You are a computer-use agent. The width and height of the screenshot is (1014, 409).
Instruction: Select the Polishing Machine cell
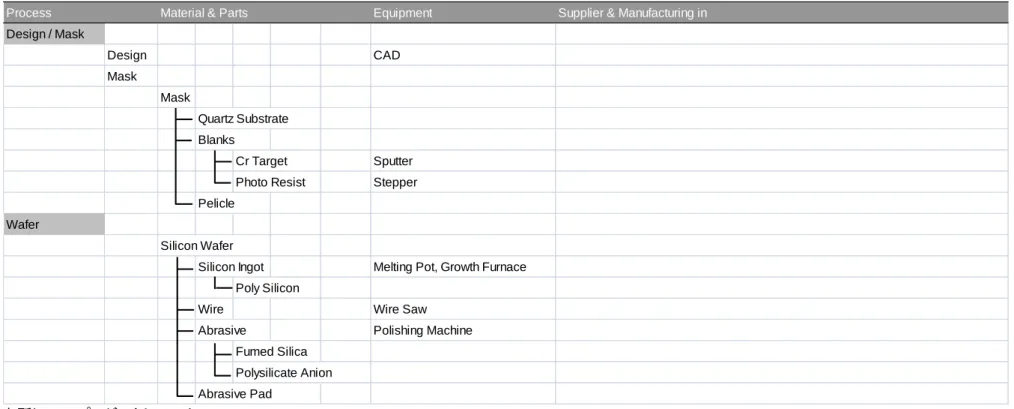pos(462,331)
